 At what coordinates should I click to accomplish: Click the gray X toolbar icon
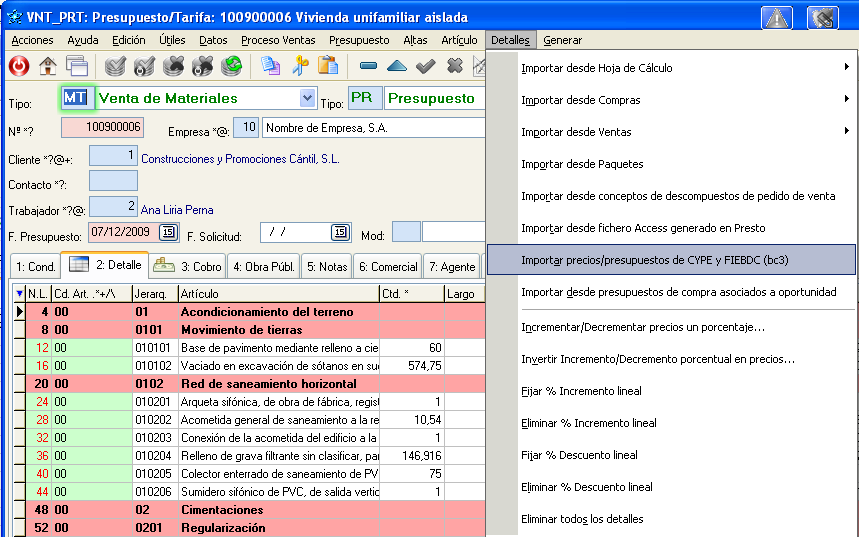click(455, 66)
